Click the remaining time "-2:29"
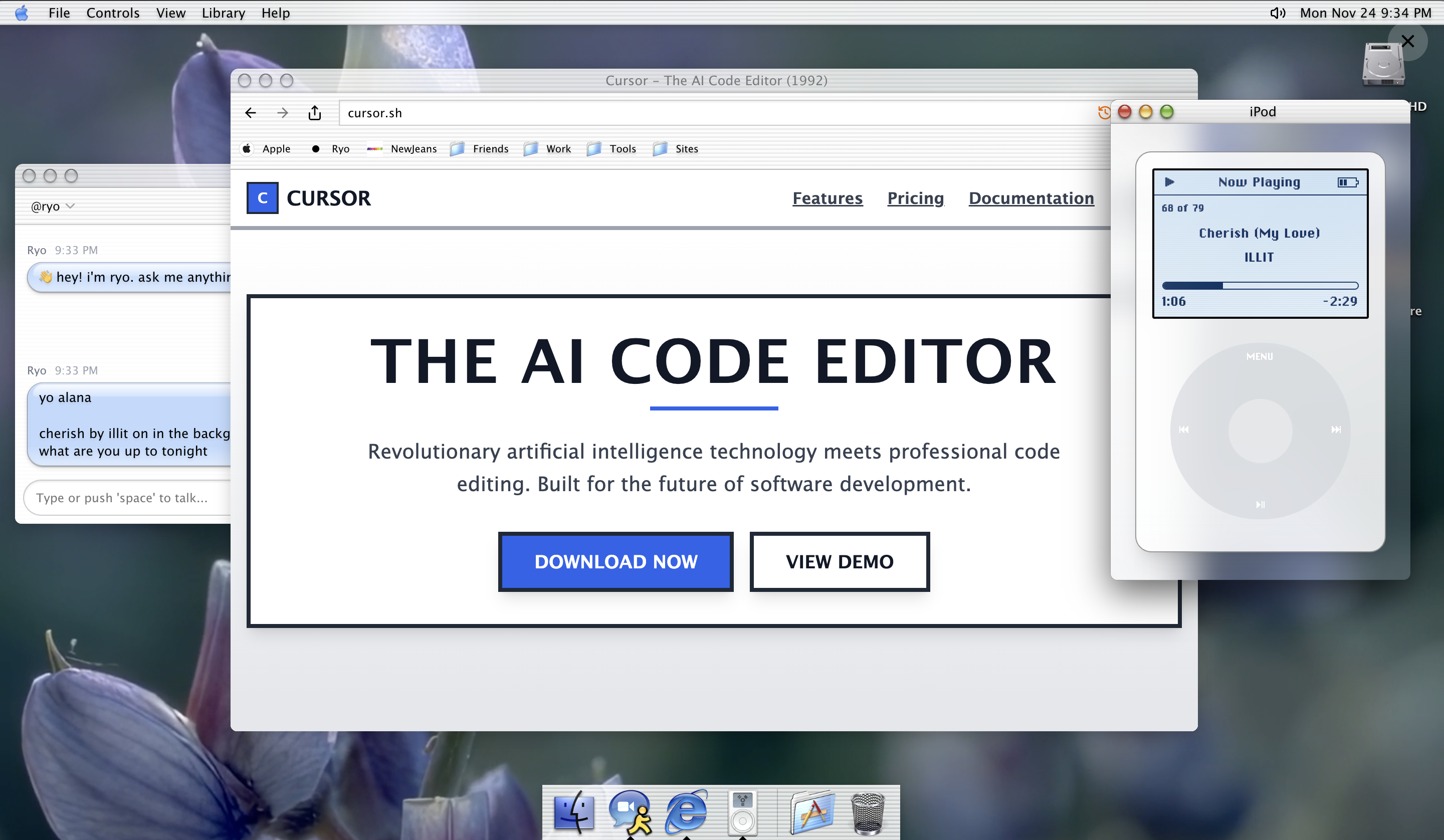 pyautogui.click(x=1340, y=301)
